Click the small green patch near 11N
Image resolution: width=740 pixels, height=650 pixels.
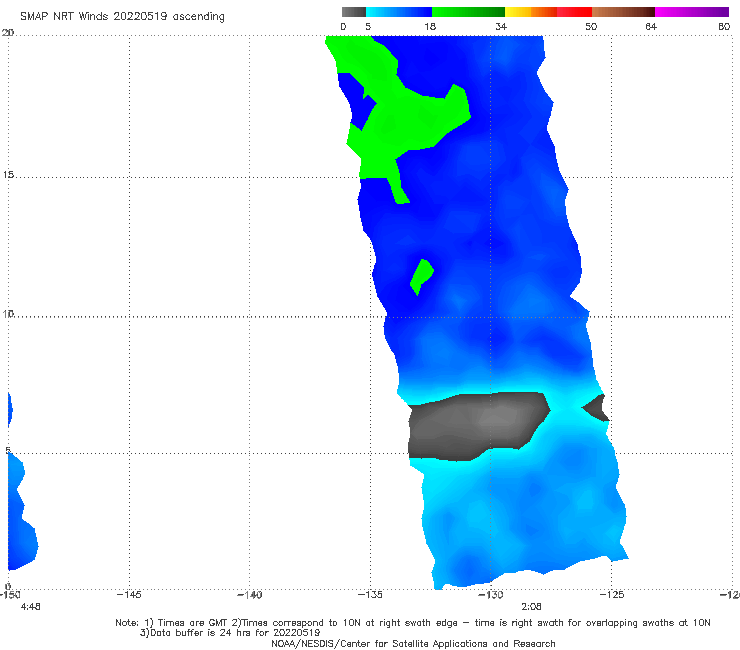point(421,277)
